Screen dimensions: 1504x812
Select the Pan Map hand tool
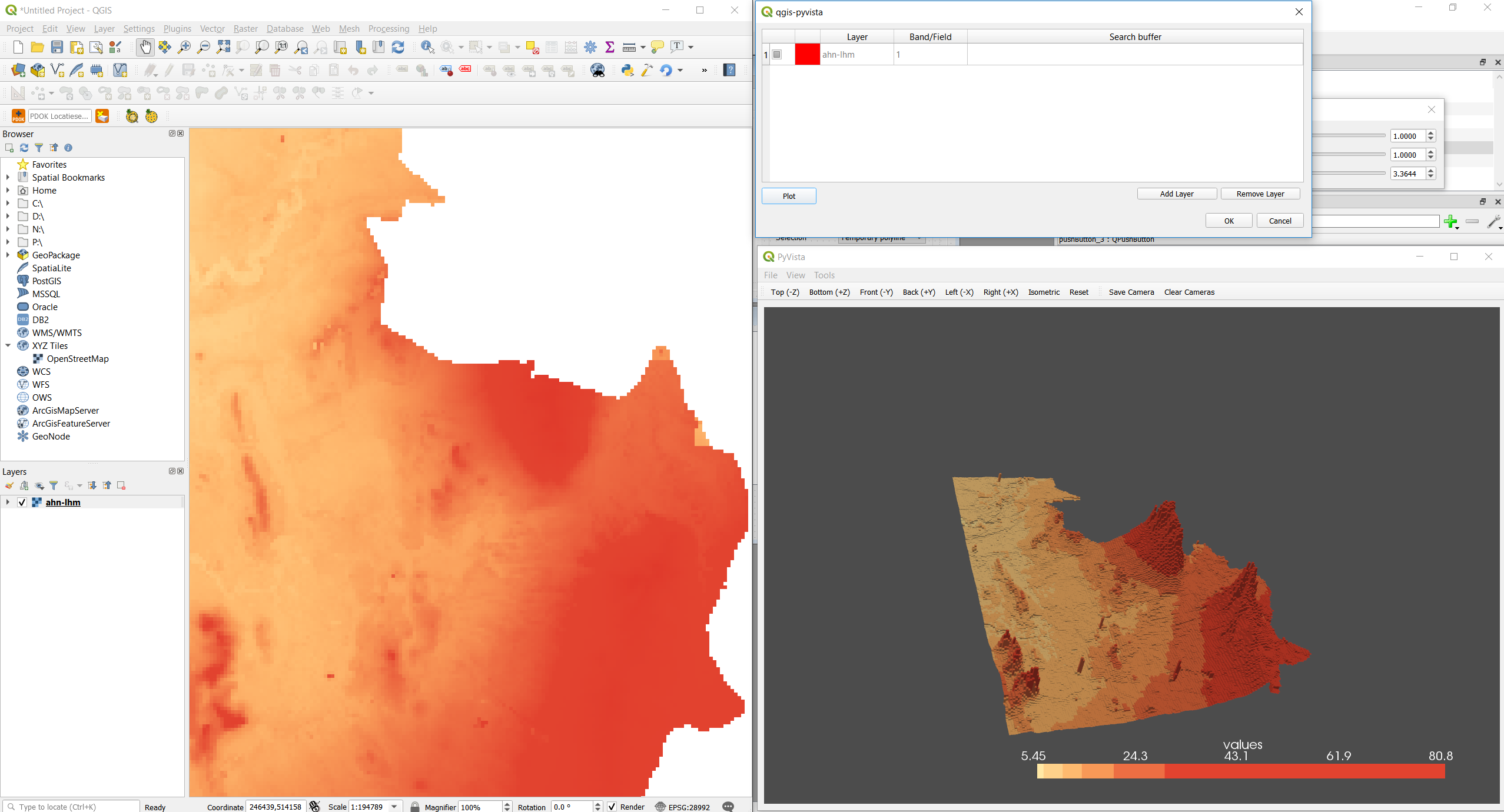pyautogui.click(x=145, y=47)
